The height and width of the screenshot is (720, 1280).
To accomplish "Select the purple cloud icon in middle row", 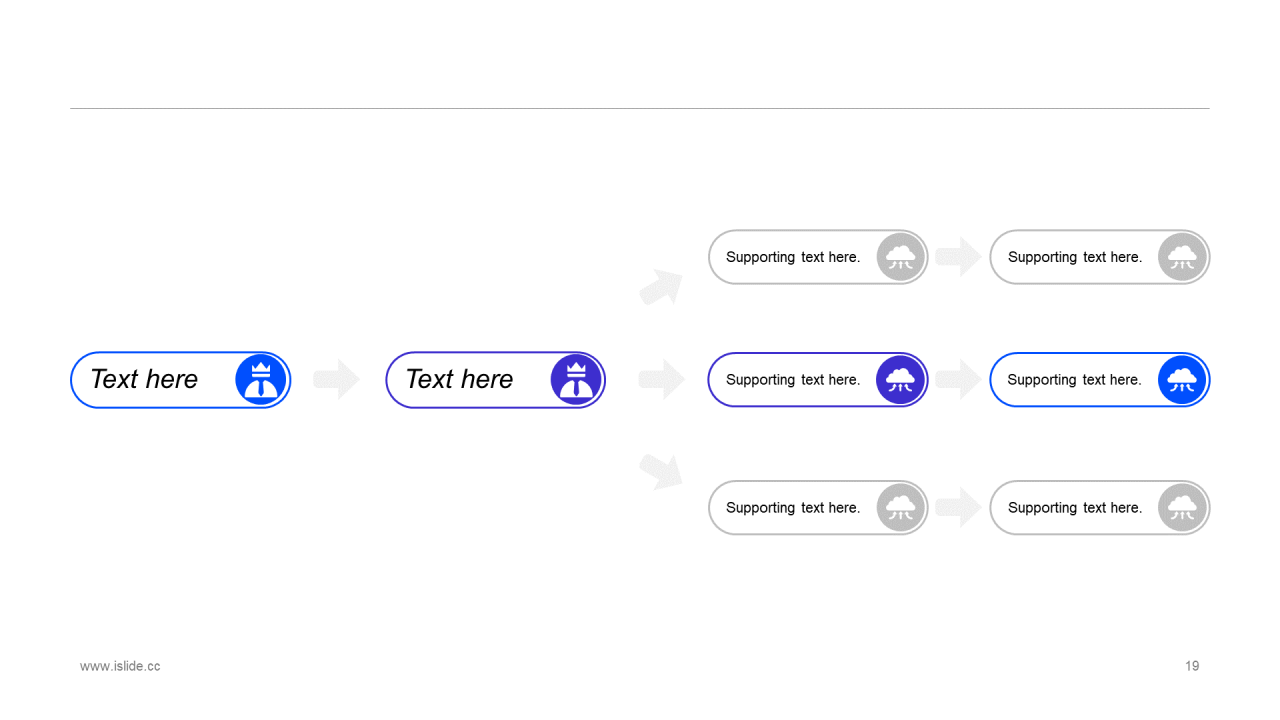I will coord(901,380).
